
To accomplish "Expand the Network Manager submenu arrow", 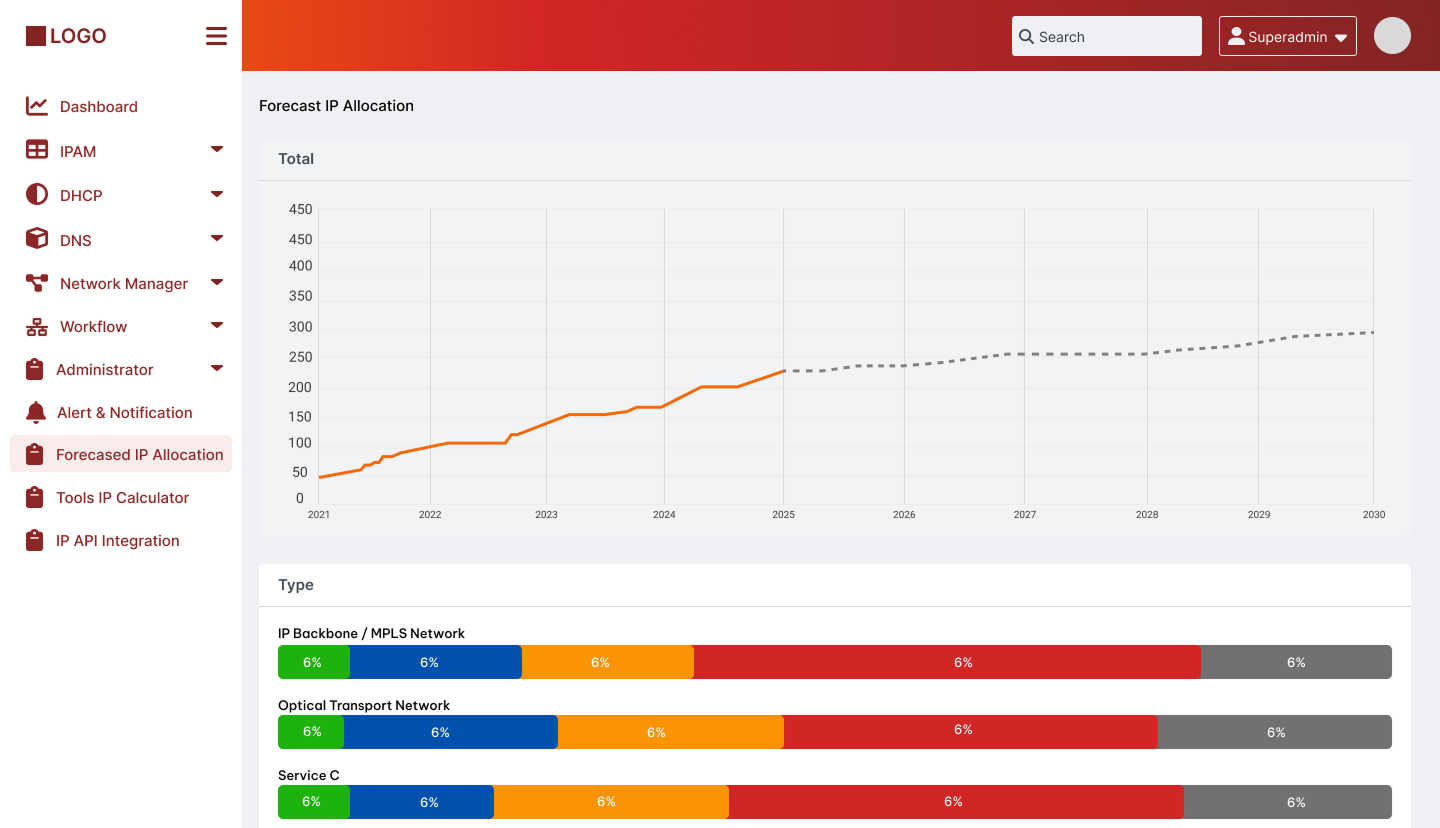I will 217,282.
